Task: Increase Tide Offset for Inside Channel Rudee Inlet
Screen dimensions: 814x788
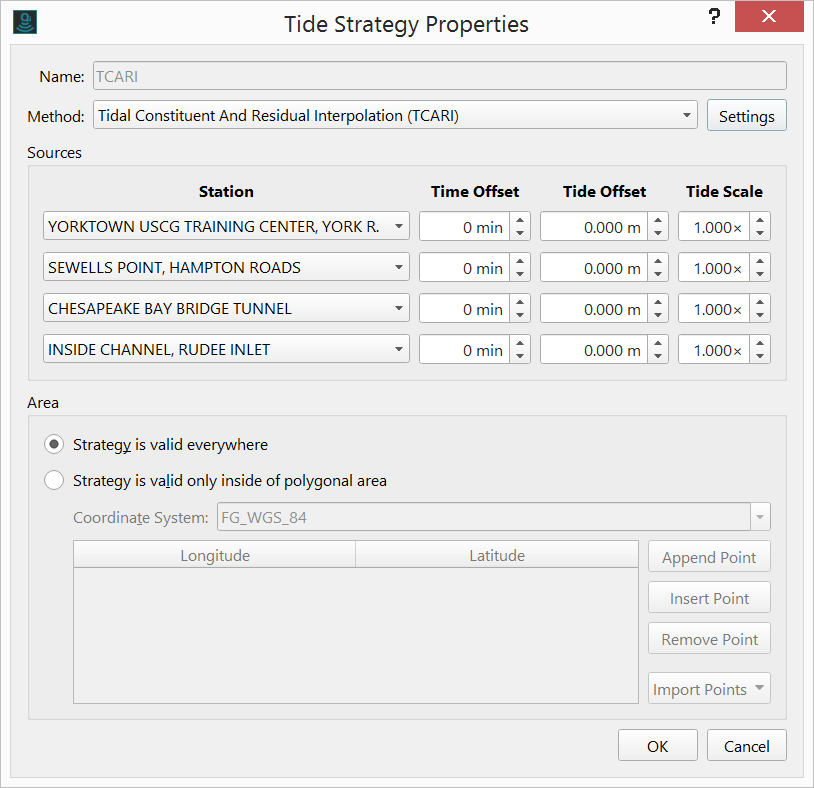Action: [x=657, y=344]
